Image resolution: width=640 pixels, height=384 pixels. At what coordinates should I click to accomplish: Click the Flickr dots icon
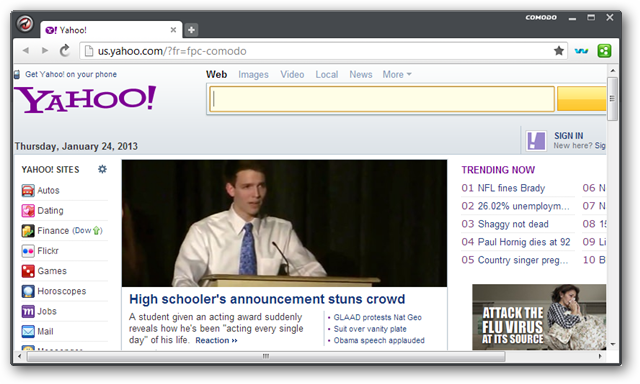pos(28,251)
